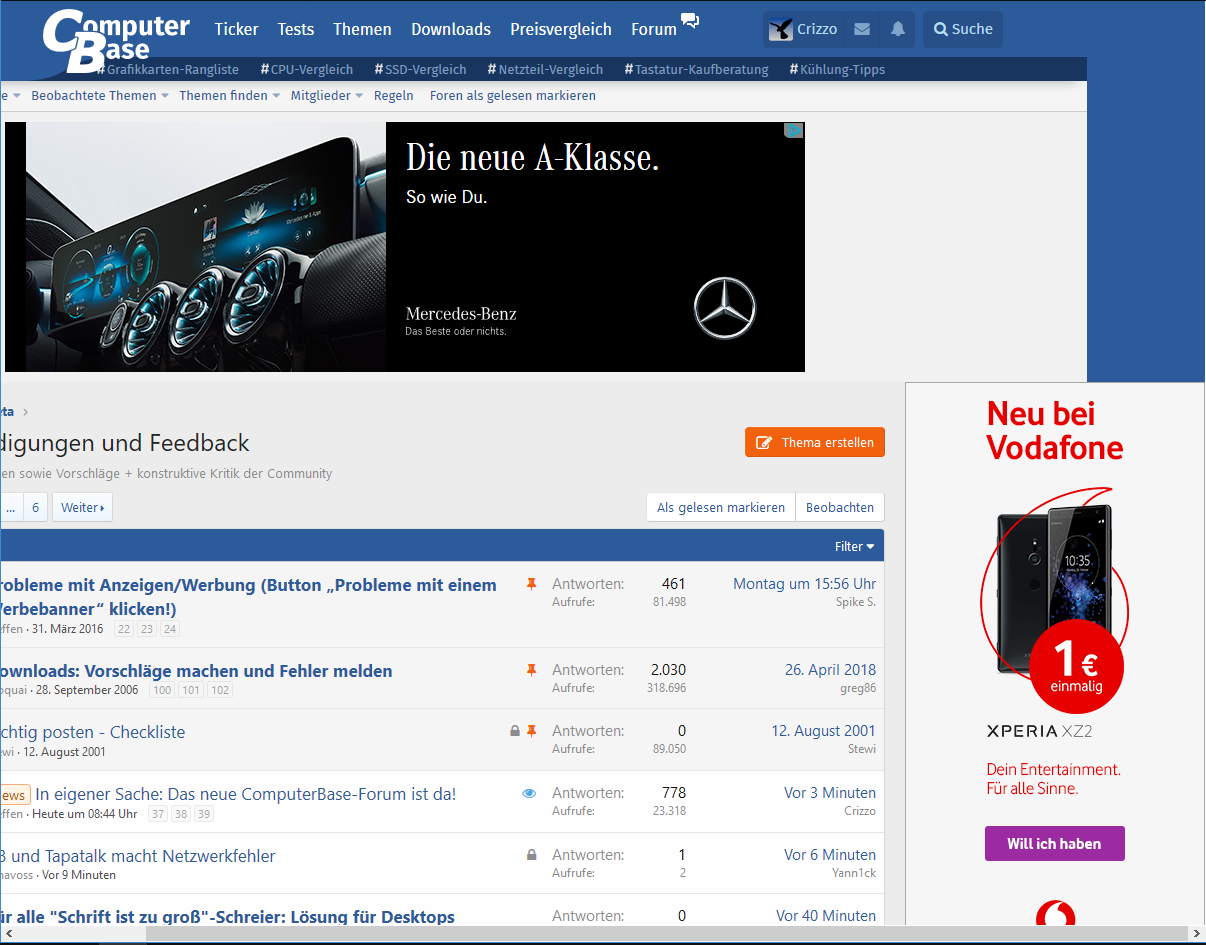This screenshot has height=945, width=1206.
Task: Click Foren als gelesen markieren link
Action: 513,96
